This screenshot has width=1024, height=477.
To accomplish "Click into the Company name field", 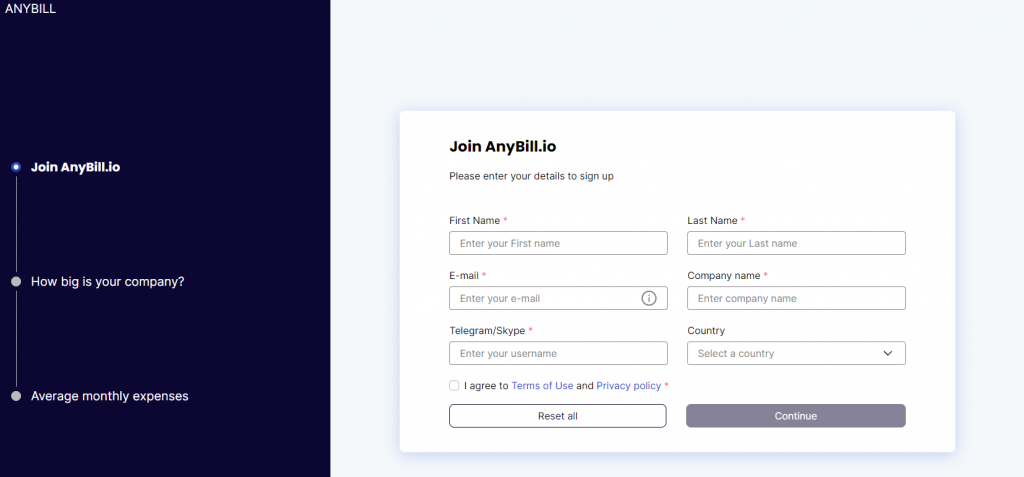I will tap(796, 298).
